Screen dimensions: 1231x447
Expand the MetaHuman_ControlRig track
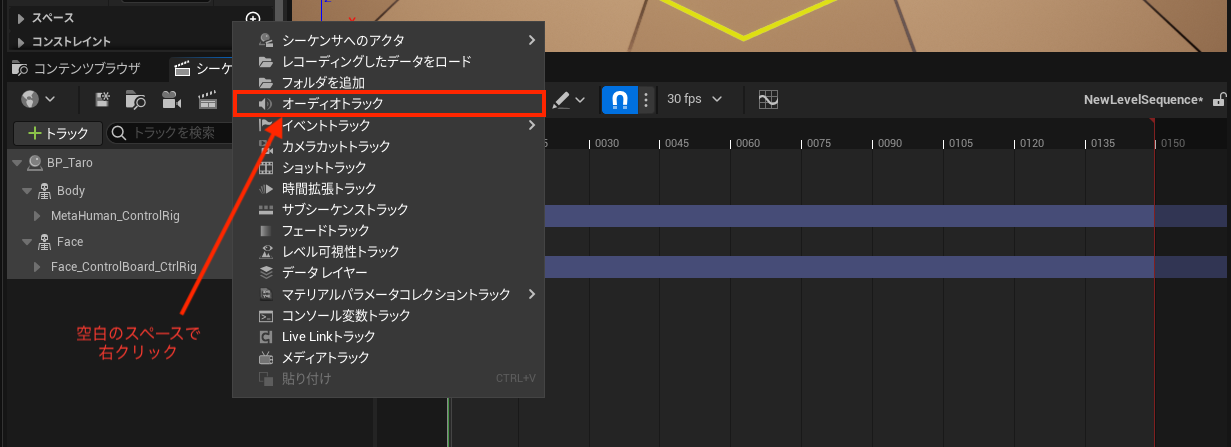click(x=39, y=216)
